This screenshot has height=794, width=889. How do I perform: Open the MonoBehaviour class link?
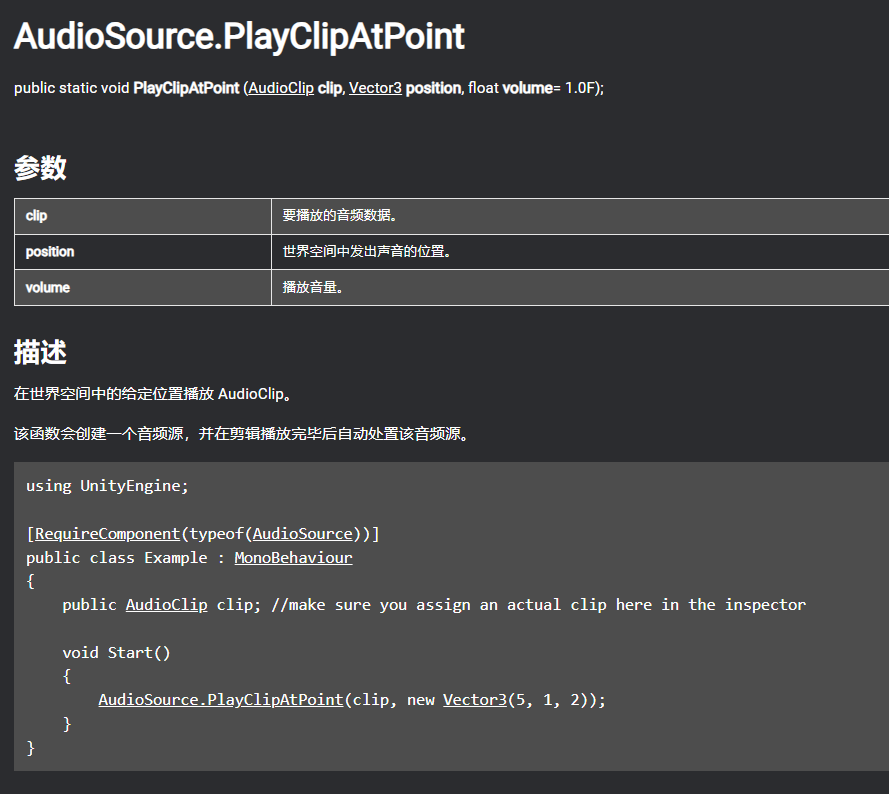(293, 558)
